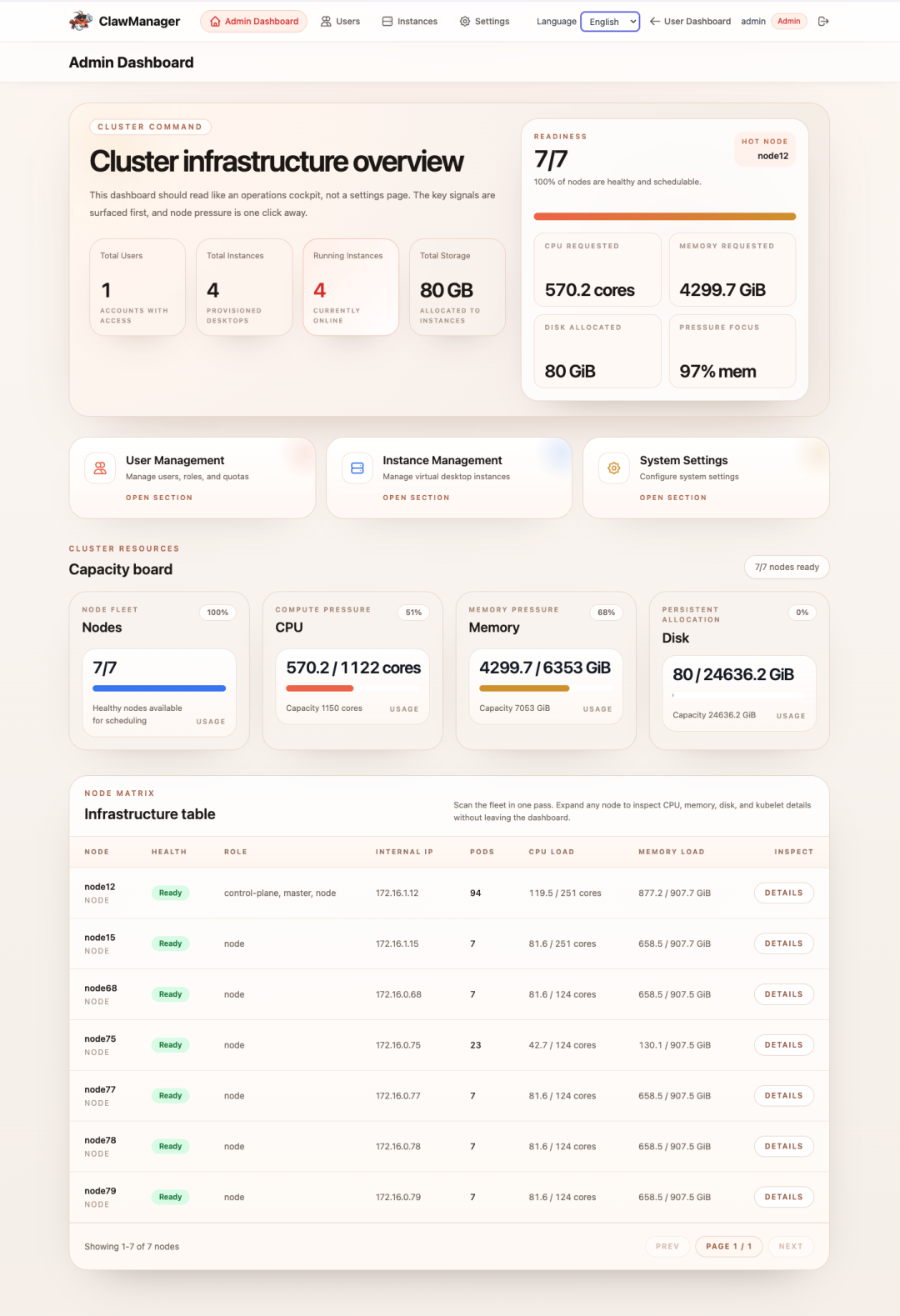Click memory load 130.1 / 907.5 GiB
The width and height of the screenshot is (900, 1316).
pos(675,1045)
